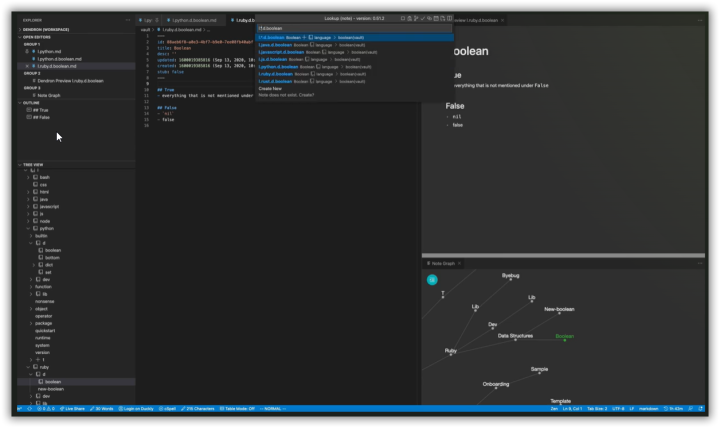Open Login on Duckly status item
The height and width of the screenshot is (428, 720).
tap(136, 409)
